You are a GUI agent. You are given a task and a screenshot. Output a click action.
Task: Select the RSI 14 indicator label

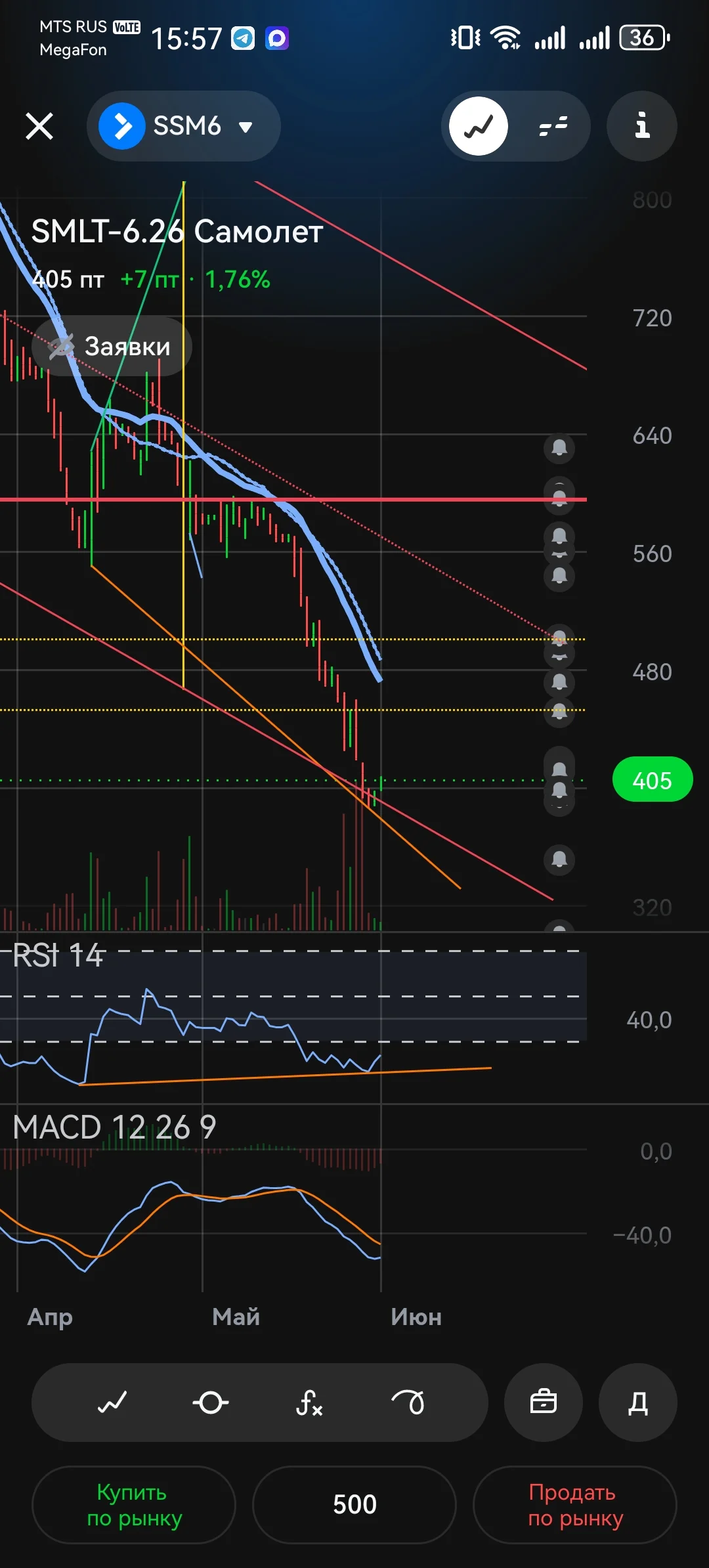(58, 955)
